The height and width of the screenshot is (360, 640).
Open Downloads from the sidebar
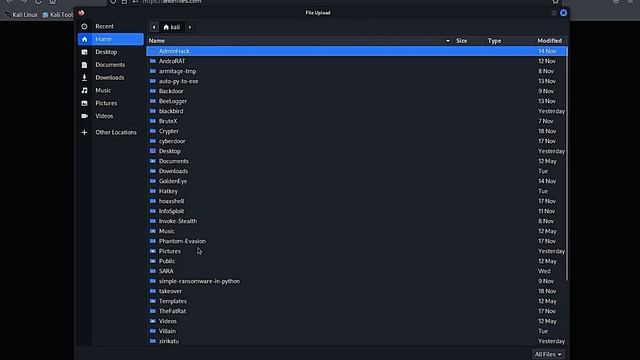tap(110, 78)
